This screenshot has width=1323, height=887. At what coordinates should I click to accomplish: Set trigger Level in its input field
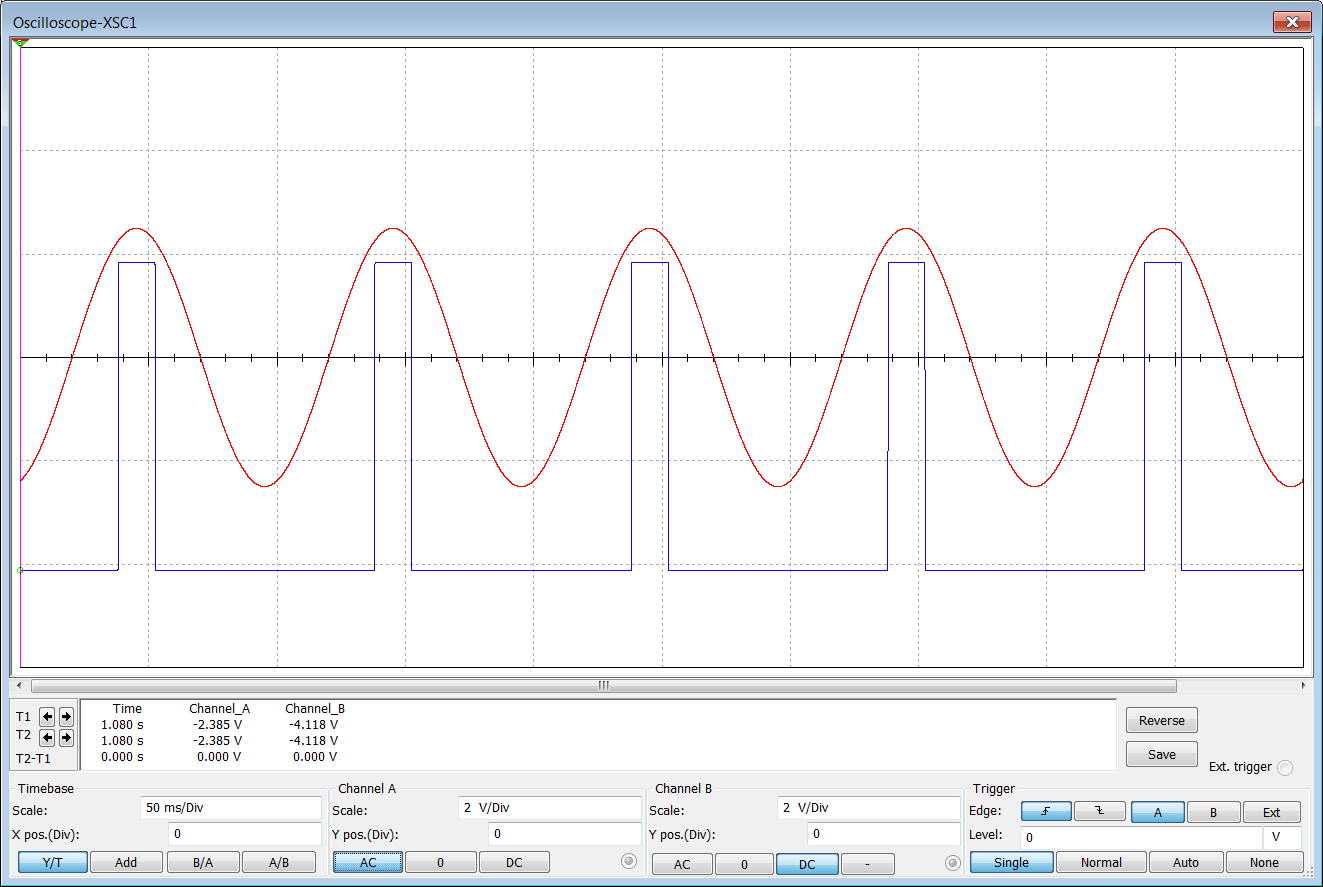tap(1140, 837)
